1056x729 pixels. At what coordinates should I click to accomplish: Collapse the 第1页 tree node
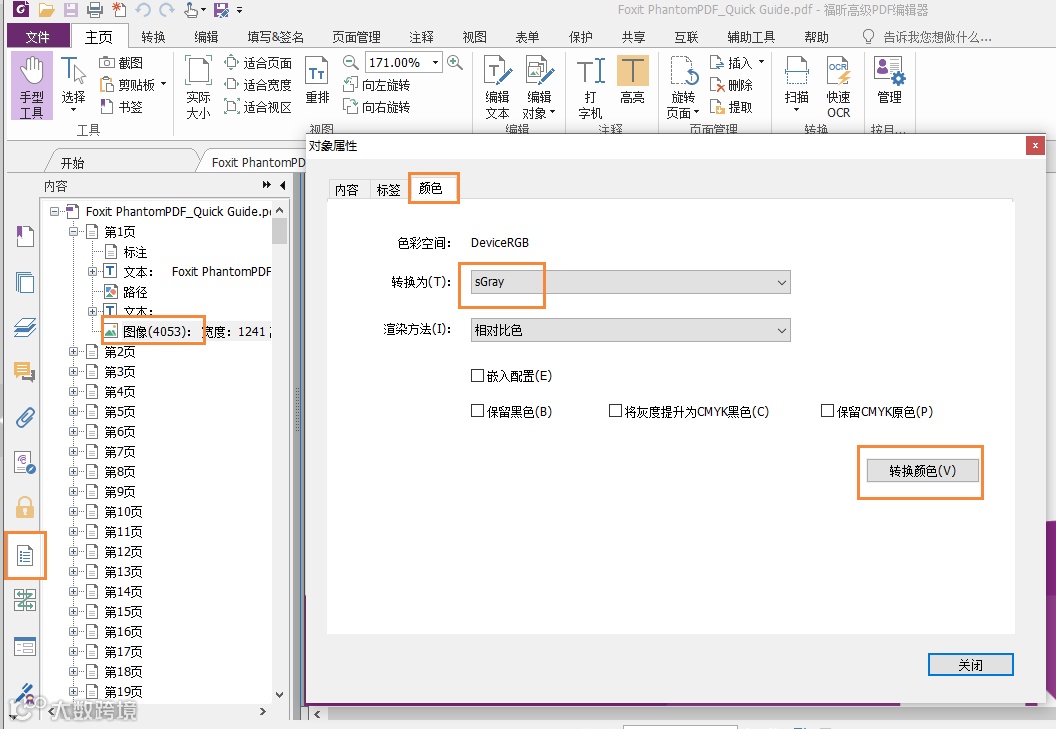73,231
